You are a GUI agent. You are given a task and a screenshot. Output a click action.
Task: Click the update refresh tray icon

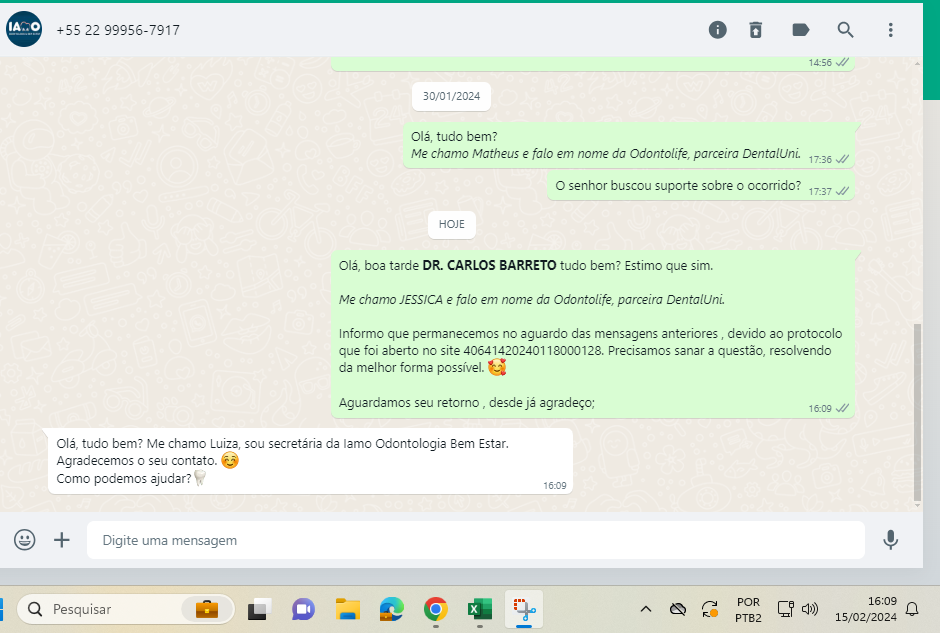click(x=710, y=610)
